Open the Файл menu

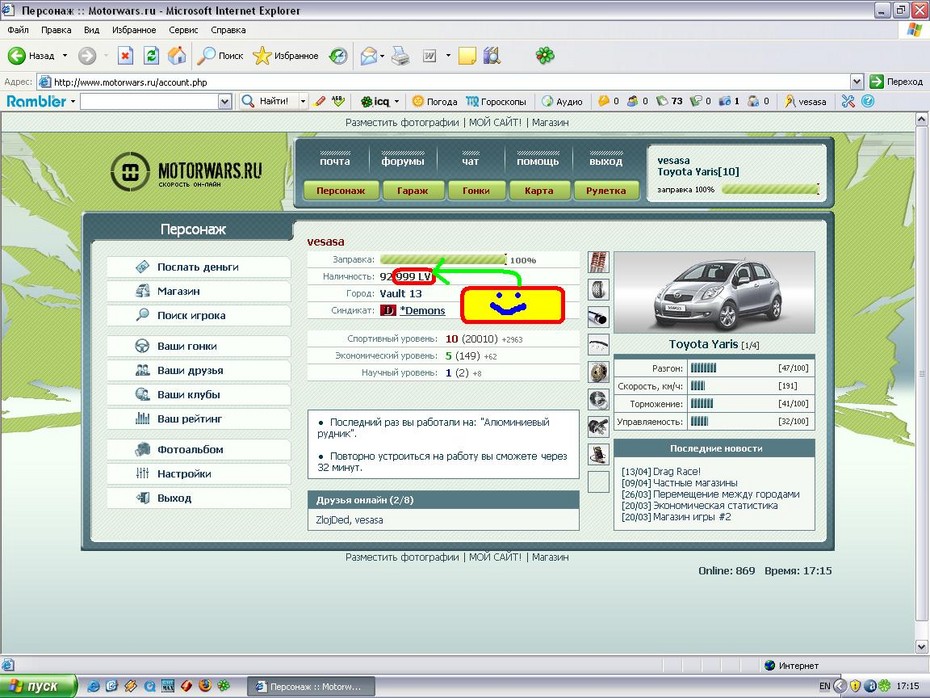click(x=18, y=30)
